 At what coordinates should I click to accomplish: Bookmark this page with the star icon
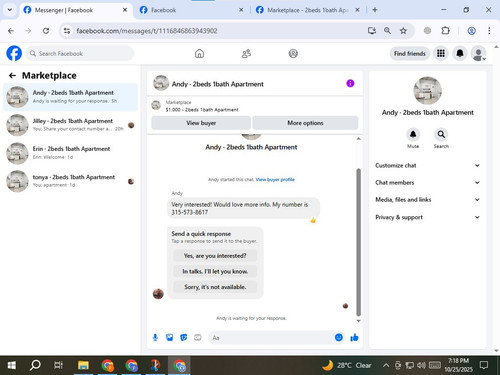(x=403, y=31)
